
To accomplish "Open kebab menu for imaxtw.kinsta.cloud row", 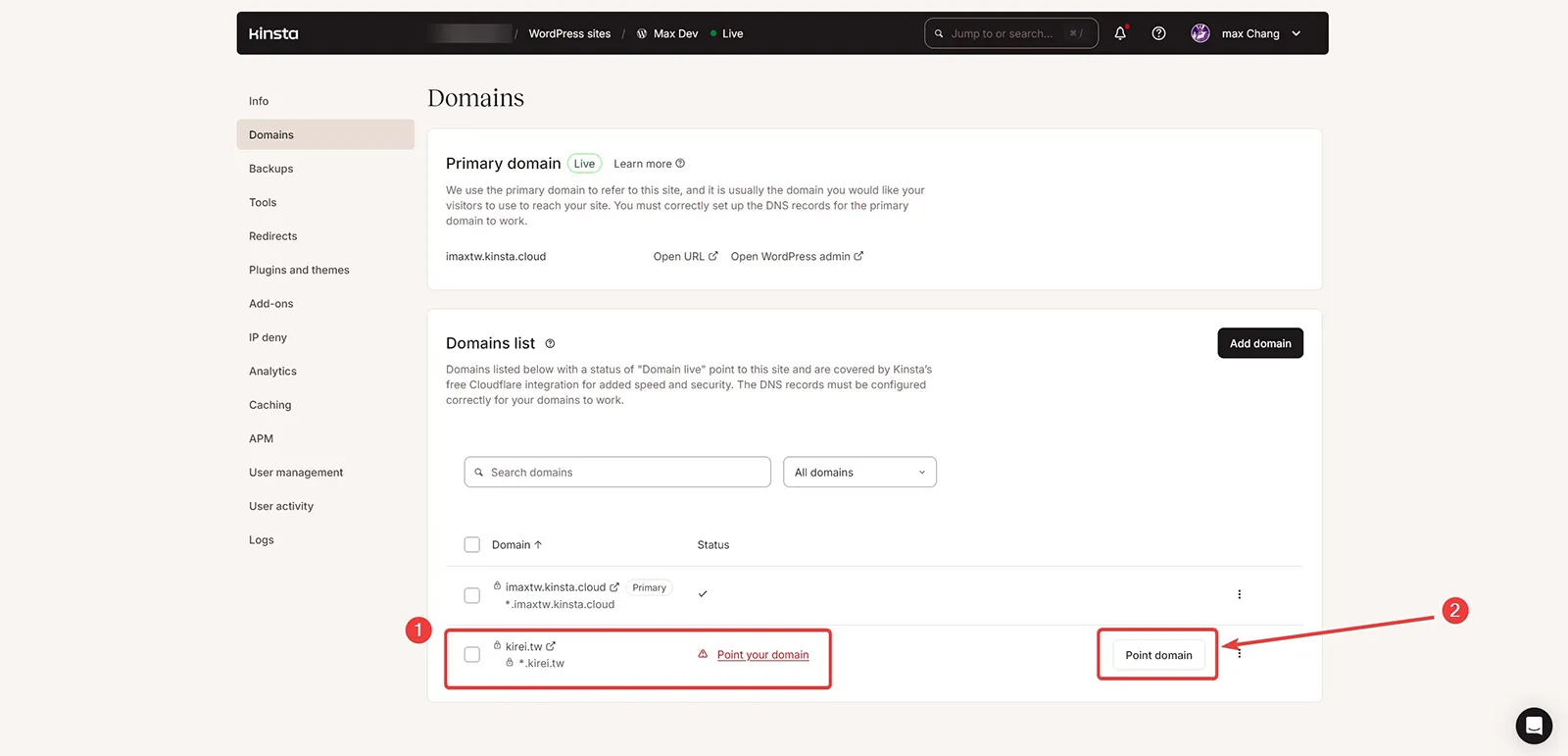I will coord(1239,594).
